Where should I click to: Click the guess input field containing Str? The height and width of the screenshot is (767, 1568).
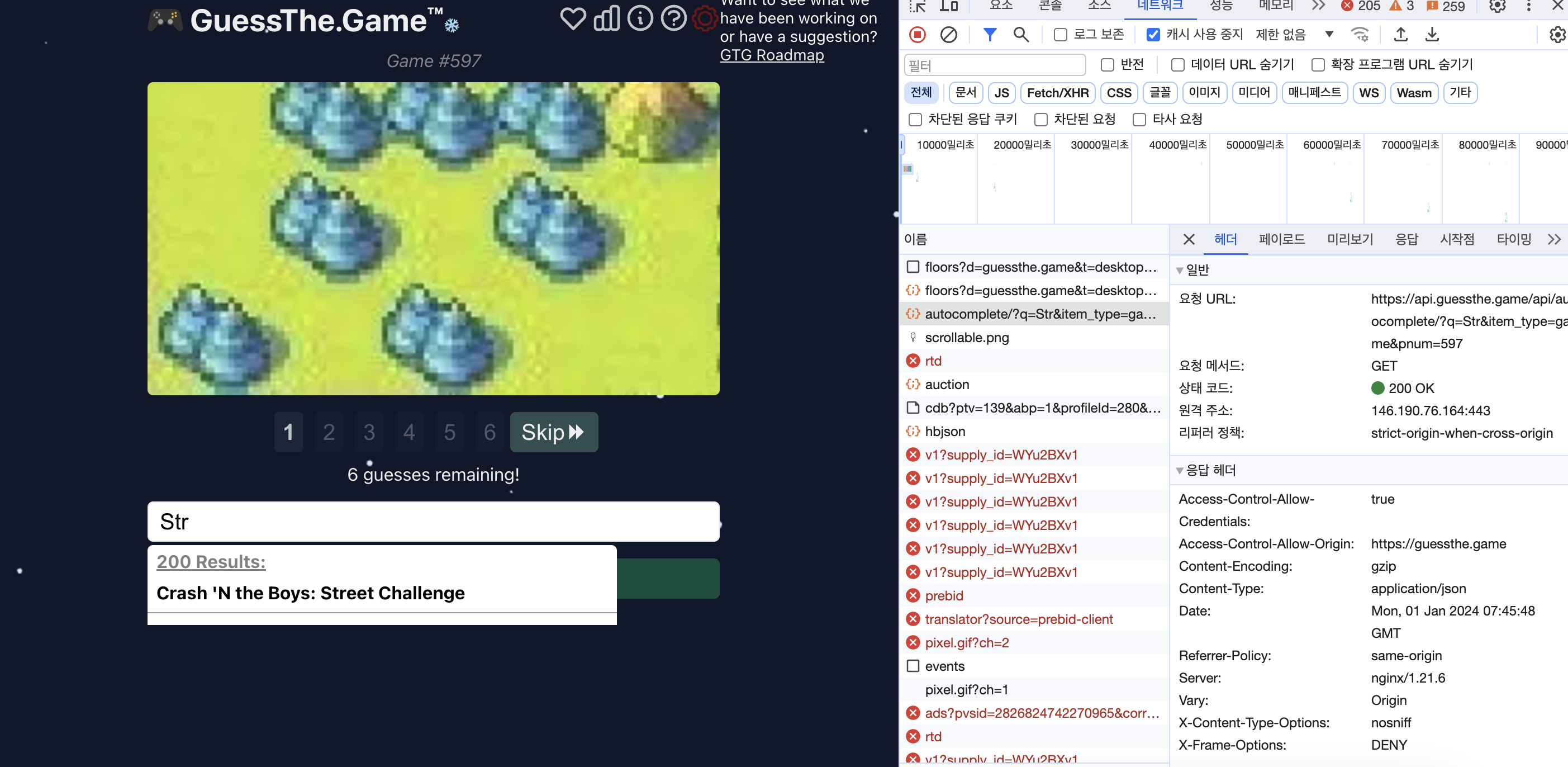tap(433, 522)
